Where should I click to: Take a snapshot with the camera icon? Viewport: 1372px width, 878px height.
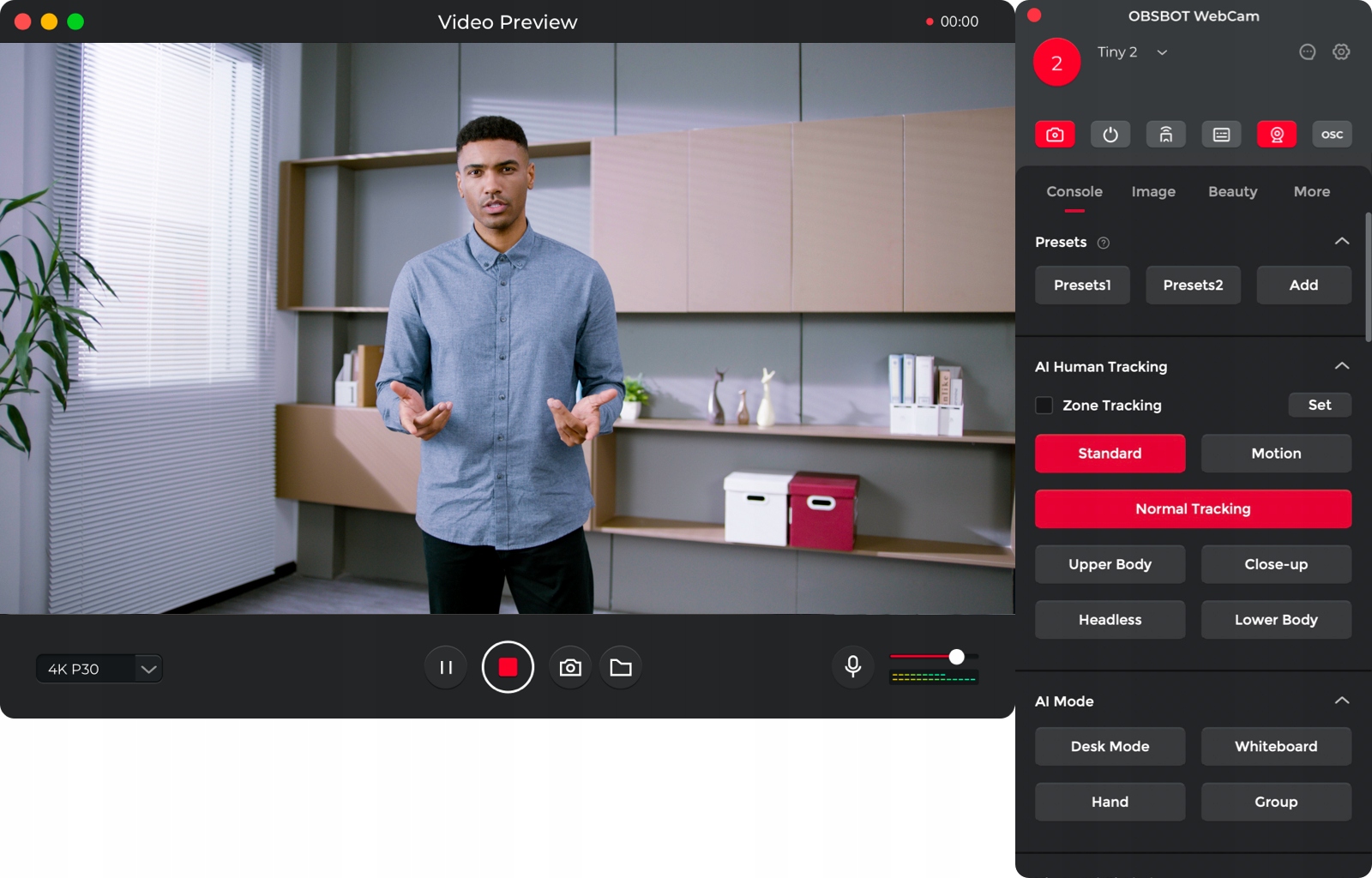click(x=570, y=667)
